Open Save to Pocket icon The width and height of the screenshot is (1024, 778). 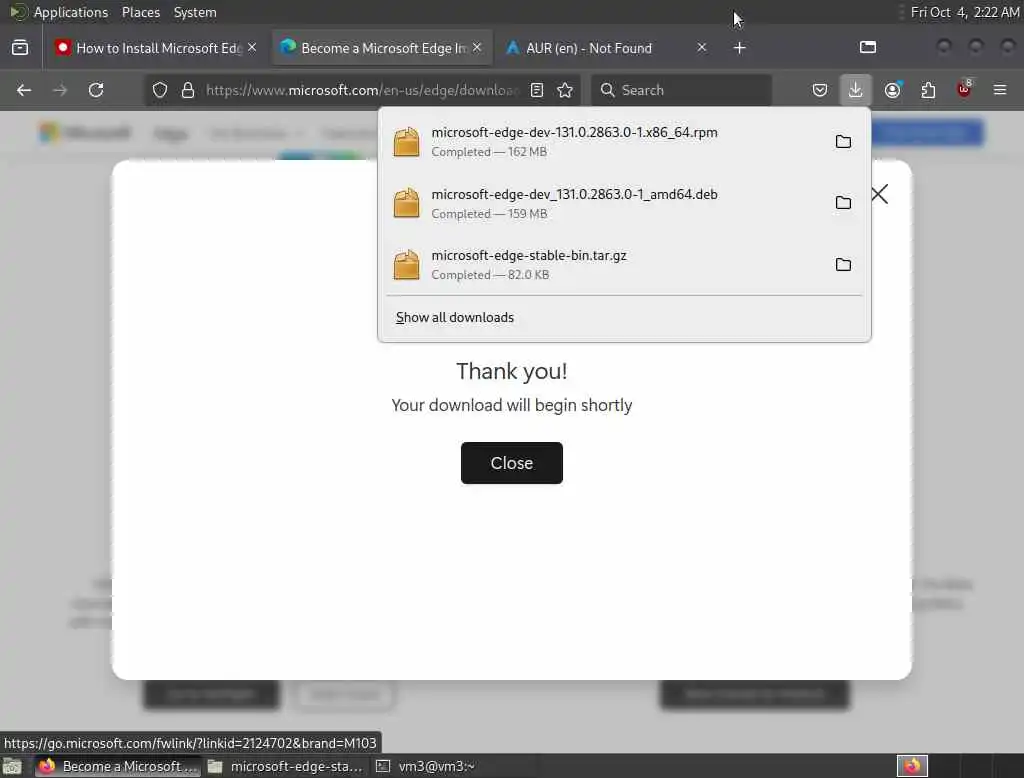click(820, 90)
